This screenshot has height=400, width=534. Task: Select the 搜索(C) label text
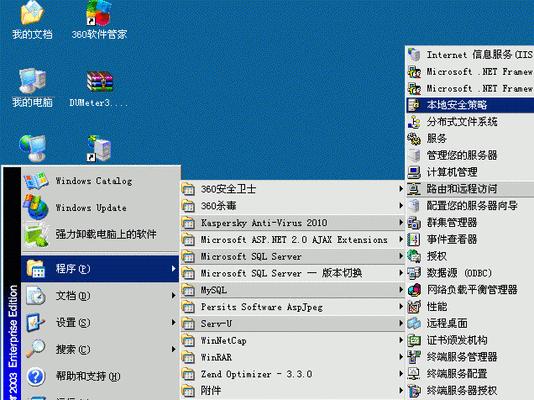[73, 349]
